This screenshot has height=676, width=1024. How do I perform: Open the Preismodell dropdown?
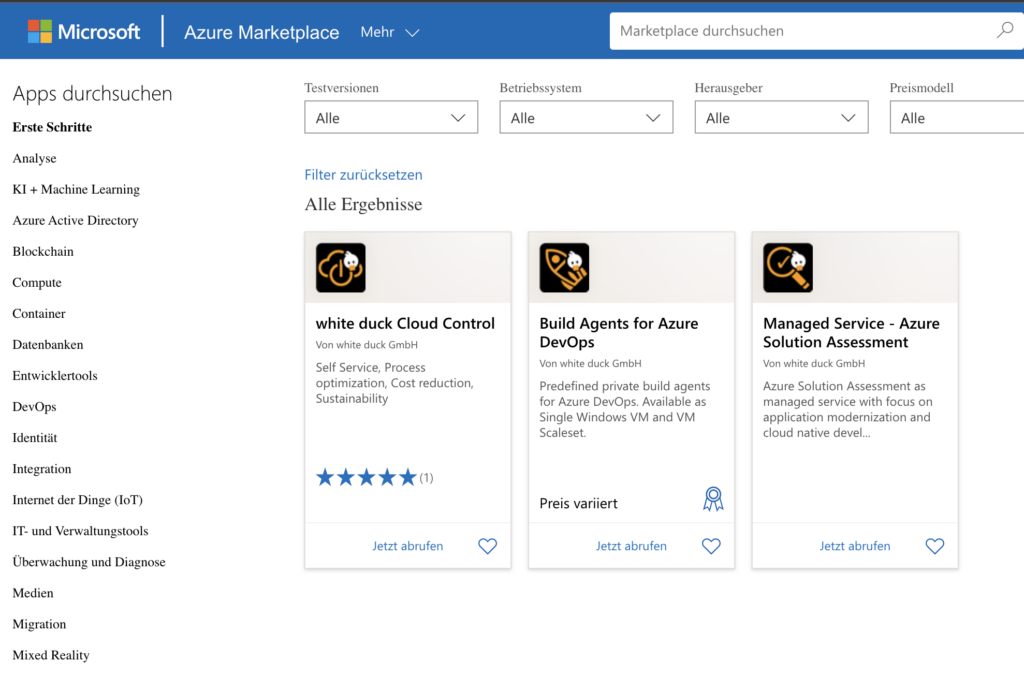(957, 118)
